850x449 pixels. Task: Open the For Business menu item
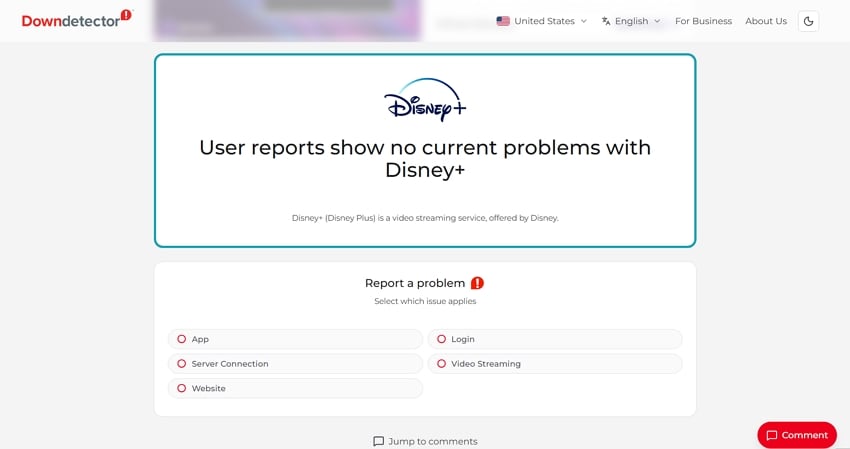(x=703, y=21)
